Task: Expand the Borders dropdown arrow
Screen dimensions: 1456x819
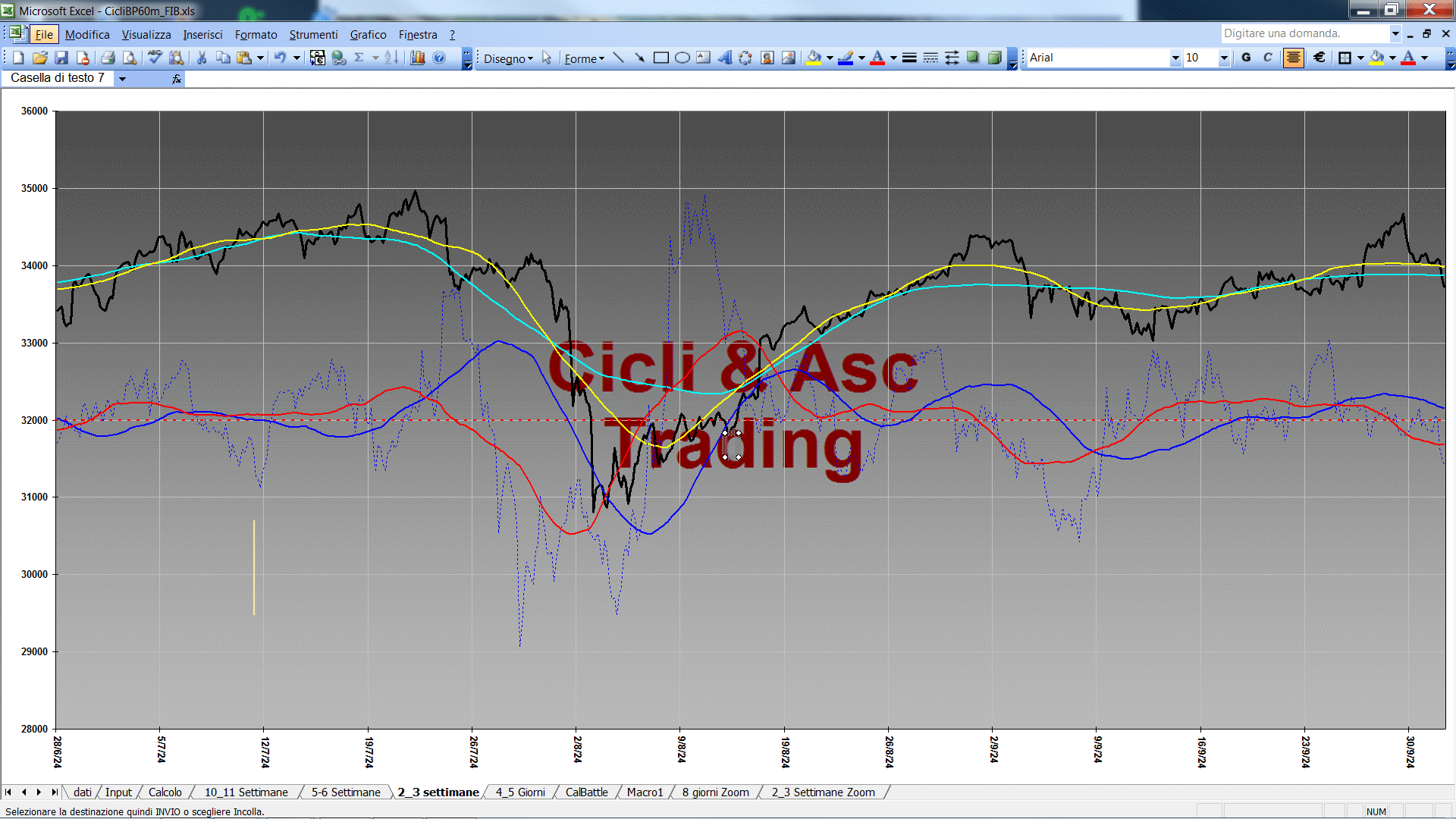Action: pyautogui.click(x=1360, y=58)
